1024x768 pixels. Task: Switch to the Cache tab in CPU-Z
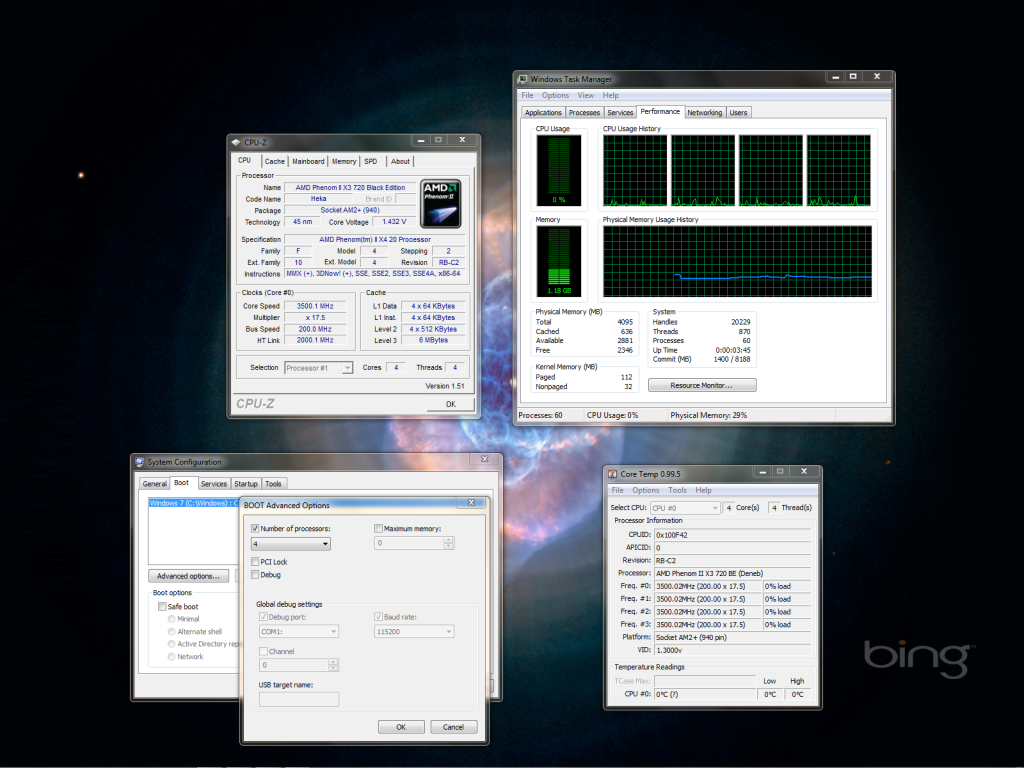[x=274, y=161]
